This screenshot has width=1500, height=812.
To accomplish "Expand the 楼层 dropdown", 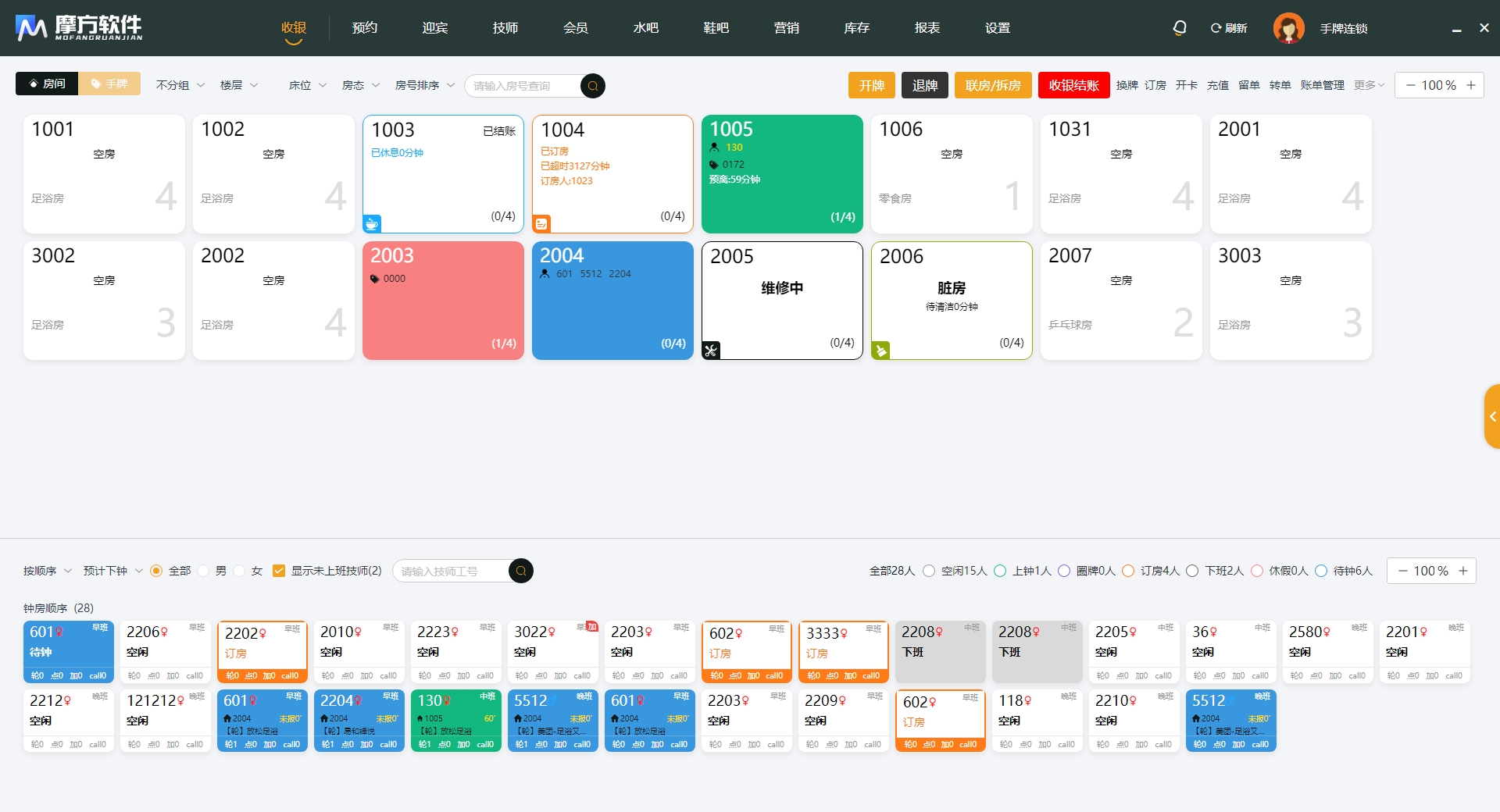I will [238, 85].
